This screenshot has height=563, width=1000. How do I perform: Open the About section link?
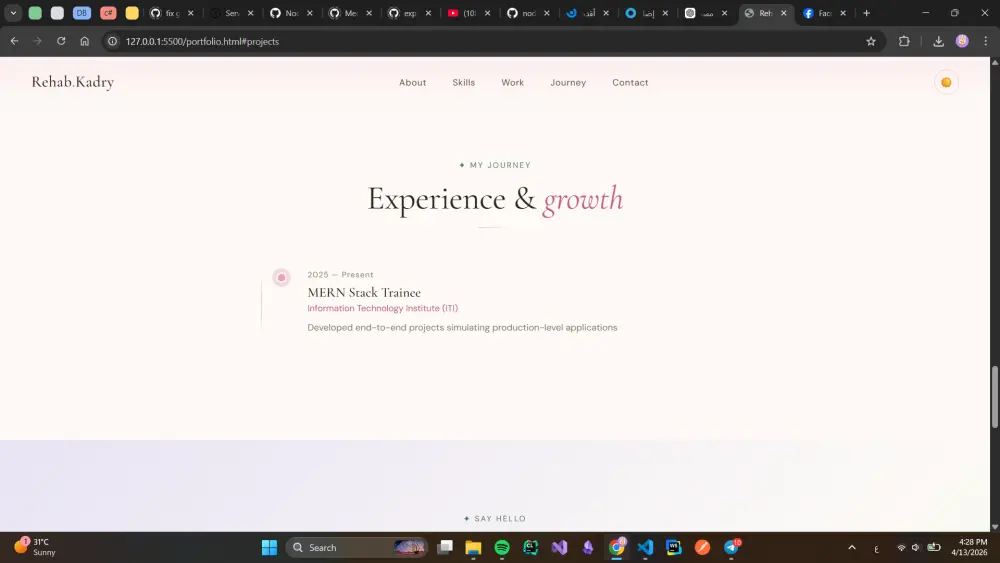click(412, 82)
